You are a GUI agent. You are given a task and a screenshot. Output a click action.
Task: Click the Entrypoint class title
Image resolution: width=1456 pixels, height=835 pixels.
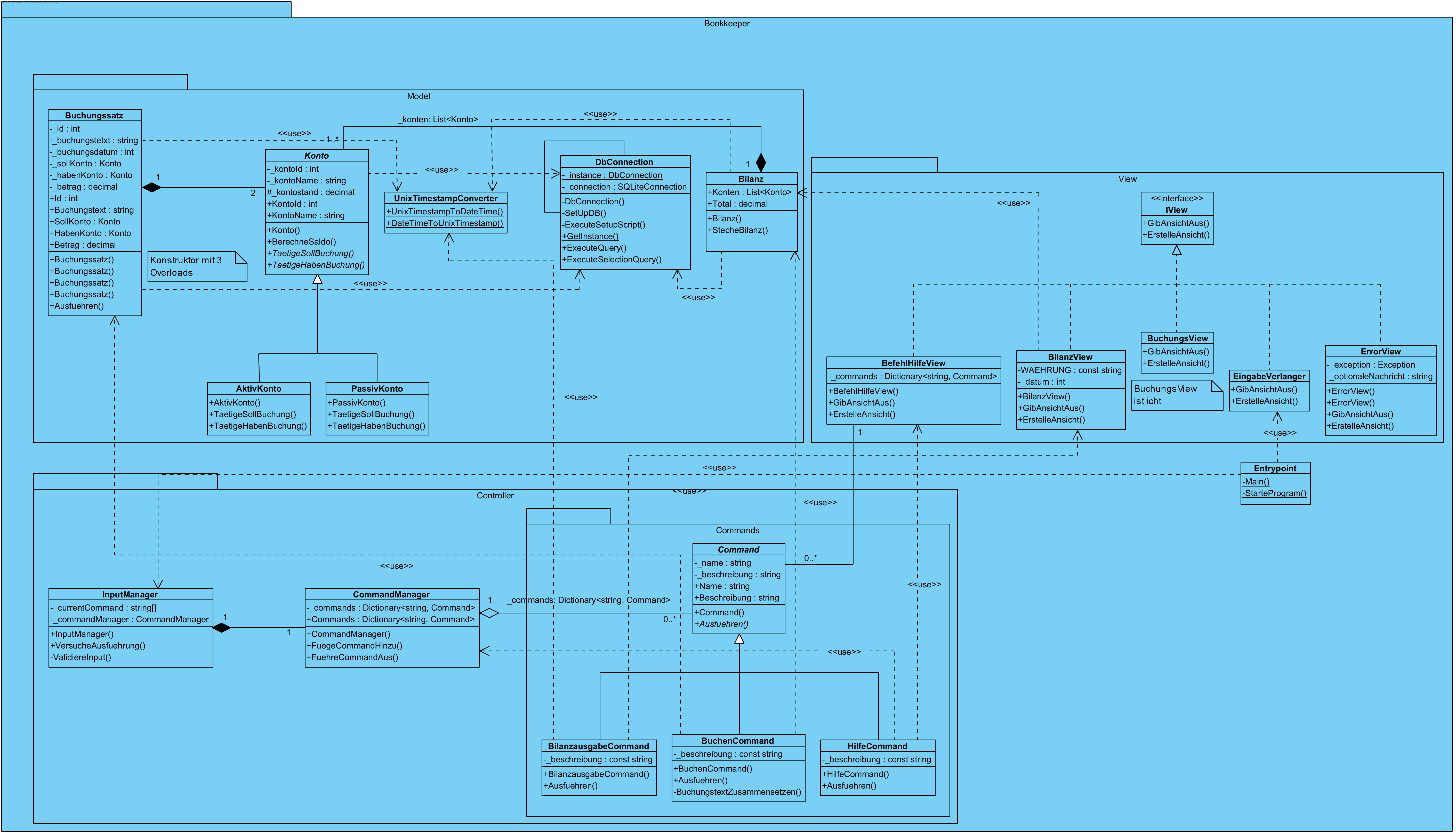pos(1275,468)
